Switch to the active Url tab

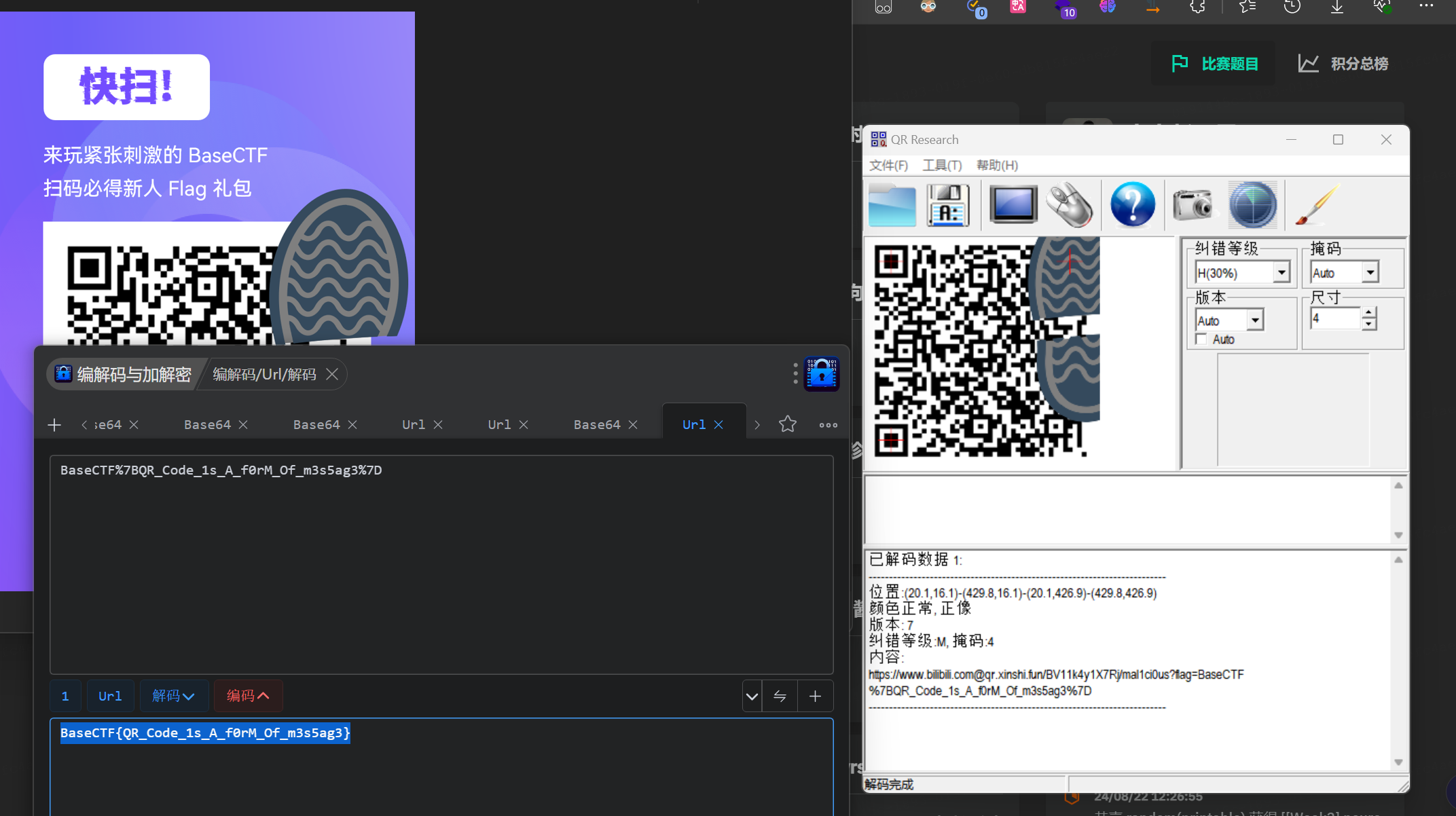[x=694, y=424]
